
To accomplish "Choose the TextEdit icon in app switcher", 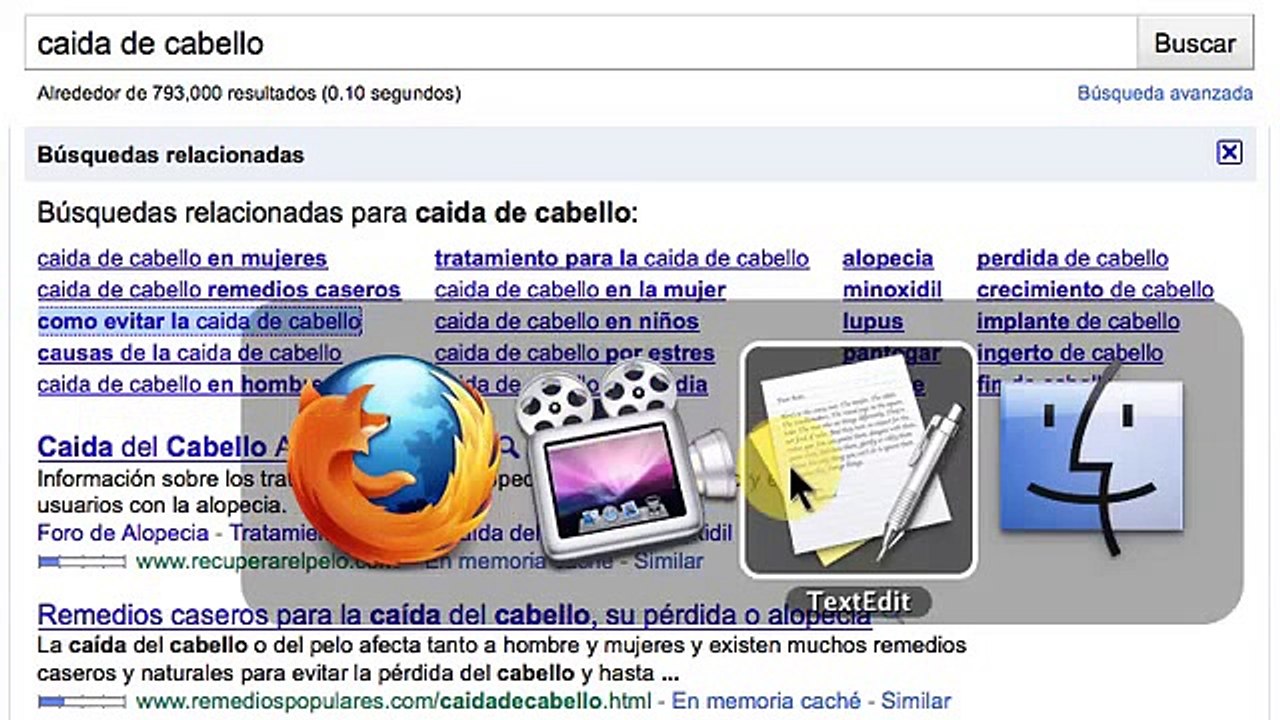I will pyautogui.click(x=857, y=460).
